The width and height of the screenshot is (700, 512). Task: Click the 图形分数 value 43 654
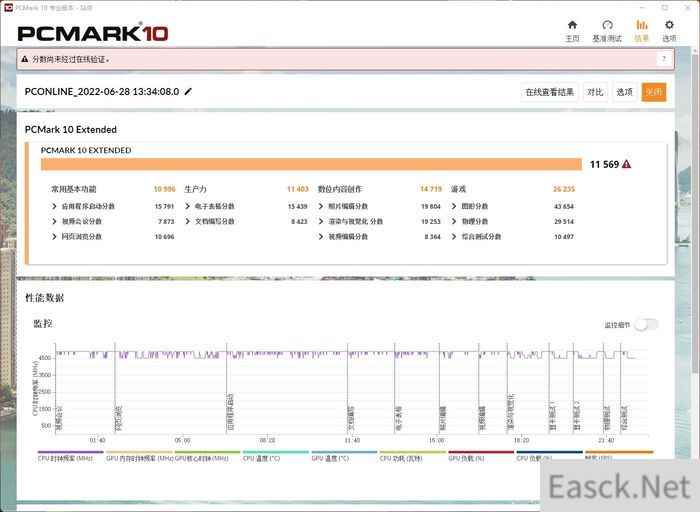pyautogui.click(x=564, y=206)
